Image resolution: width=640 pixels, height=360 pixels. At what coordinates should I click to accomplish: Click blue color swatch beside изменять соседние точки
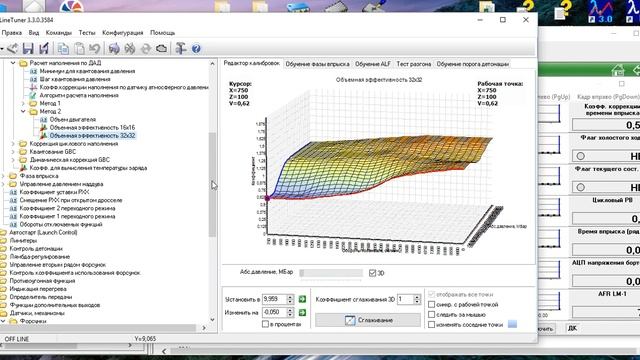(512, 324)
